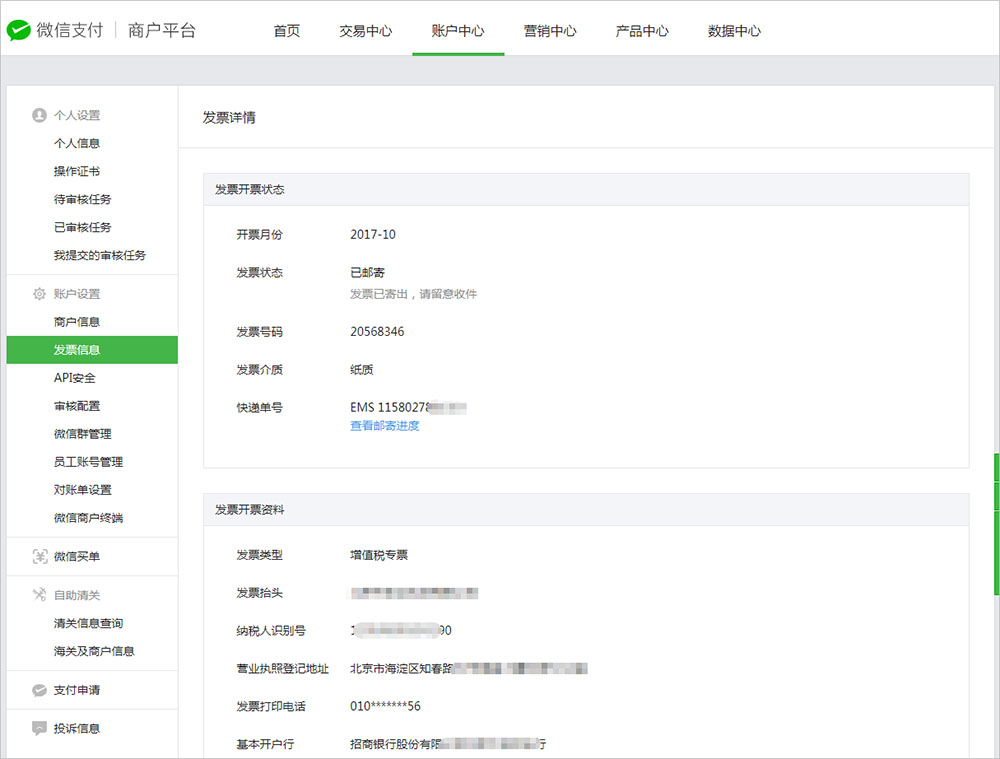Open the 投诉信息 sidebar section
The height and width of the screenshot is (759, 1000).
point(77,728)
